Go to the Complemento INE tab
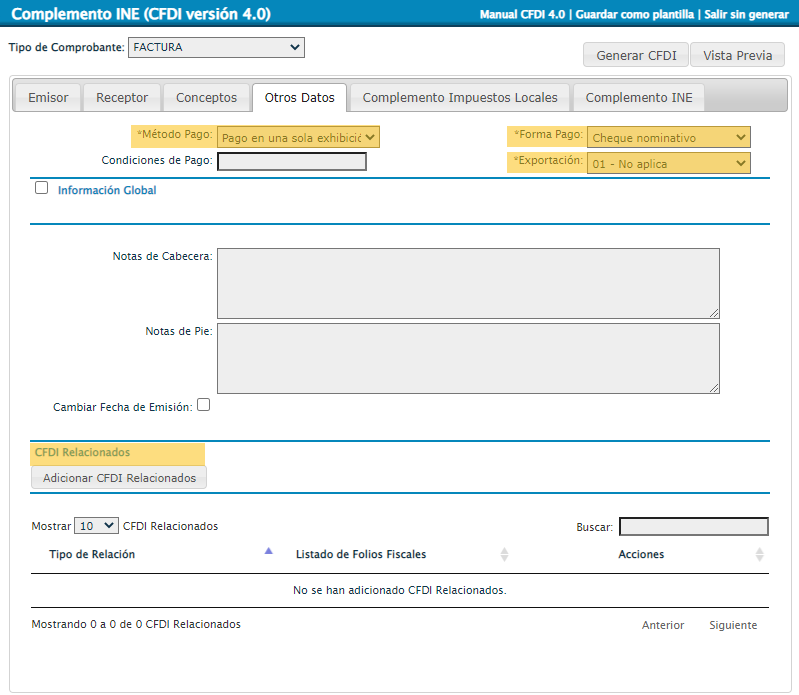The image size is (799, 695). [x=639, y=97]
